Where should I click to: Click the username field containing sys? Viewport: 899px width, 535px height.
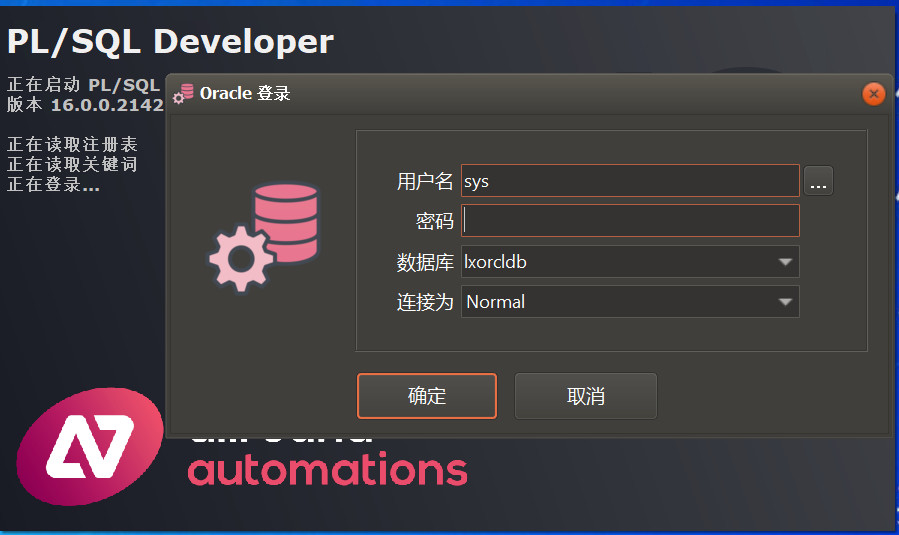630,181
